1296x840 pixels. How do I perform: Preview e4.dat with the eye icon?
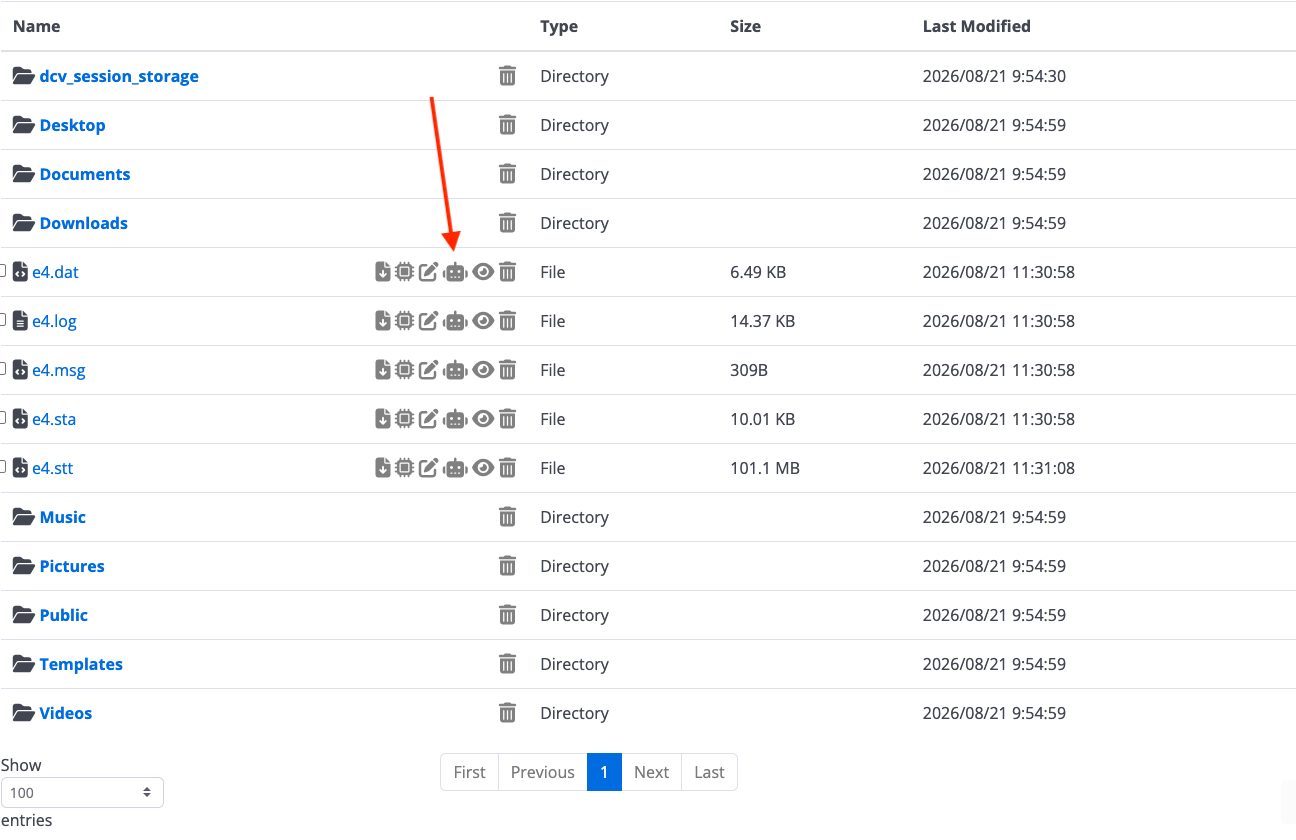pos(483,272)
